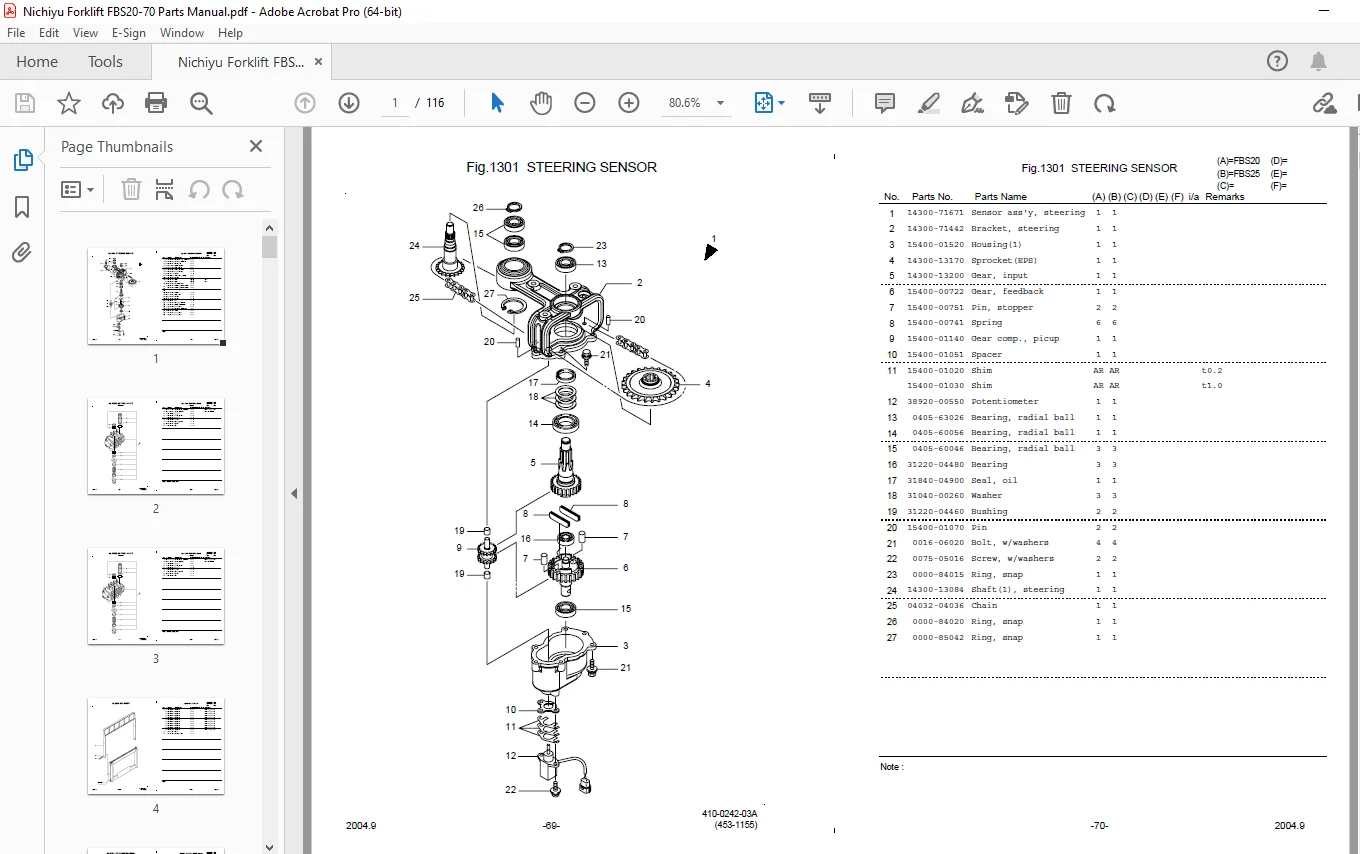Click the trash icon in the thumbnails panel

tap(131, 189)
